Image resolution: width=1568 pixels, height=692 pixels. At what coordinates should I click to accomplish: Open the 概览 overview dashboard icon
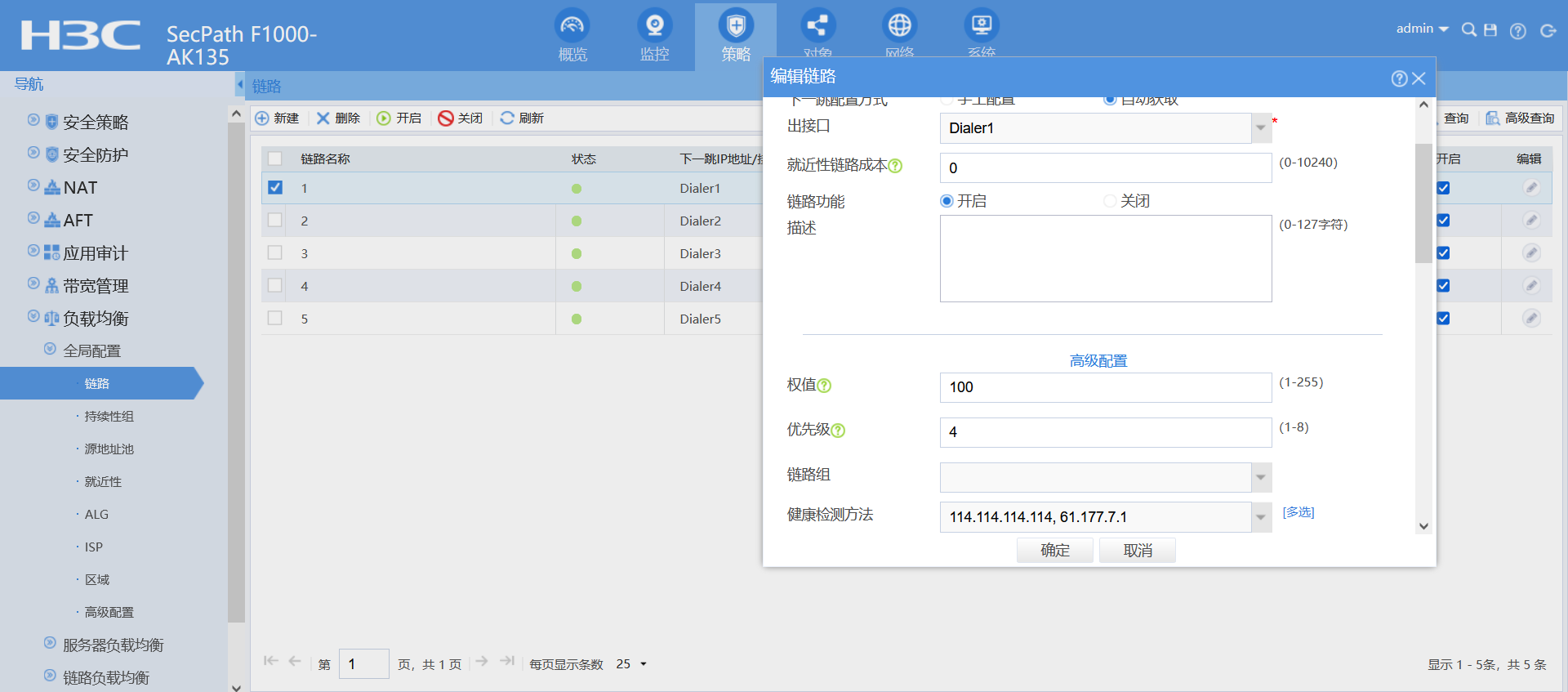coord(572,26)
